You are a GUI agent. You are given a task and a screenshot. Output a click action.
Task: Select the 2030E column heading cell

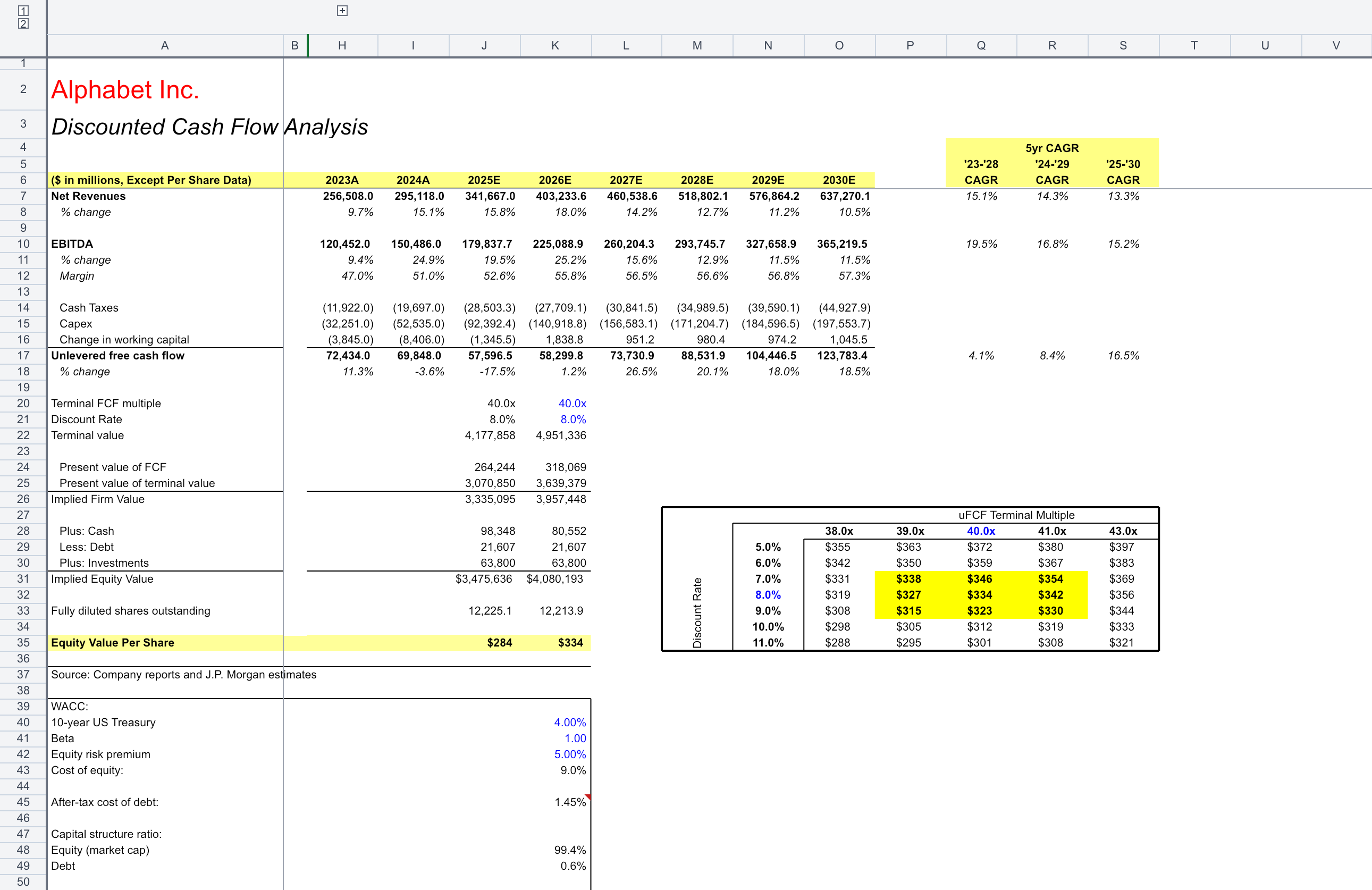click(x=839, y=180)
